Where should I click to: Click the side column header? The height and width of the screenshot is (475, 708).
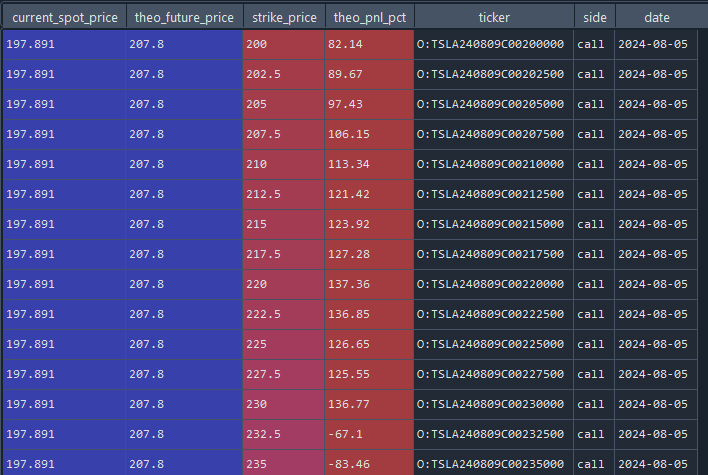[x=594, y=18]
